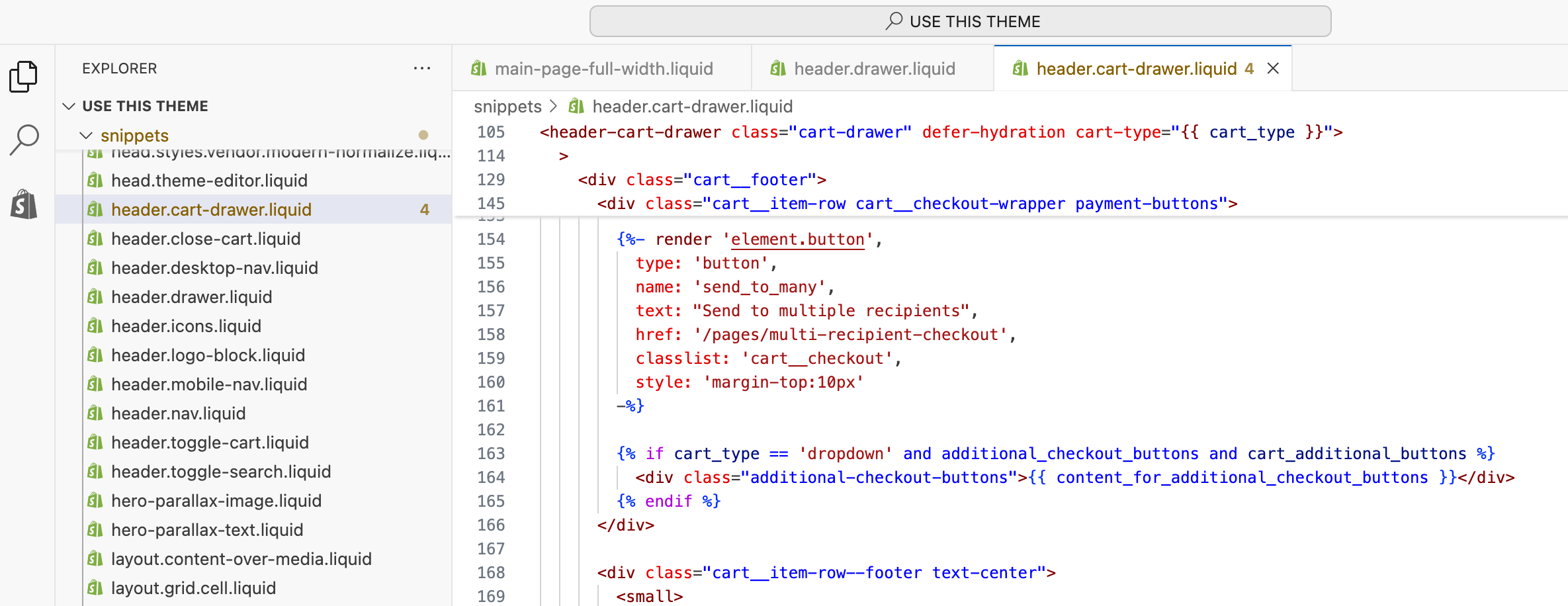Click the liquid icon on header.cart-drawer.liquid tab
The image size is (1568, 606).
click(1019, 68)
